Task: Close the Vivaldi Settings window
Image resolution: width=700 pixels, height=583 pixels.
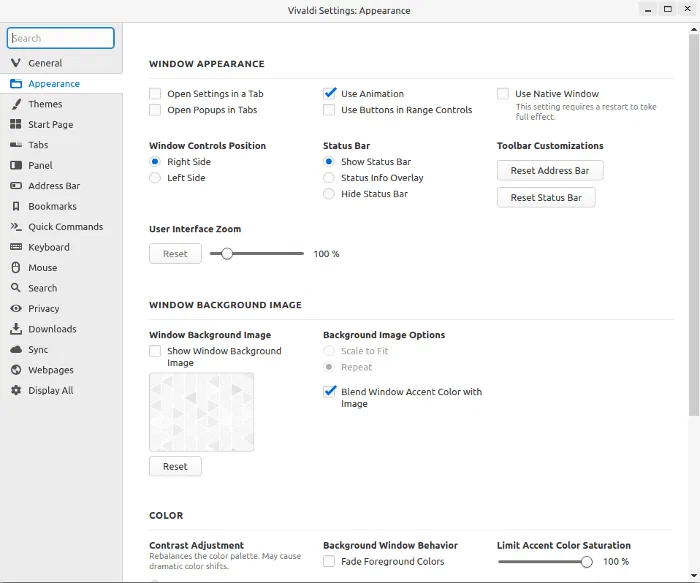Action: point(688,9)
